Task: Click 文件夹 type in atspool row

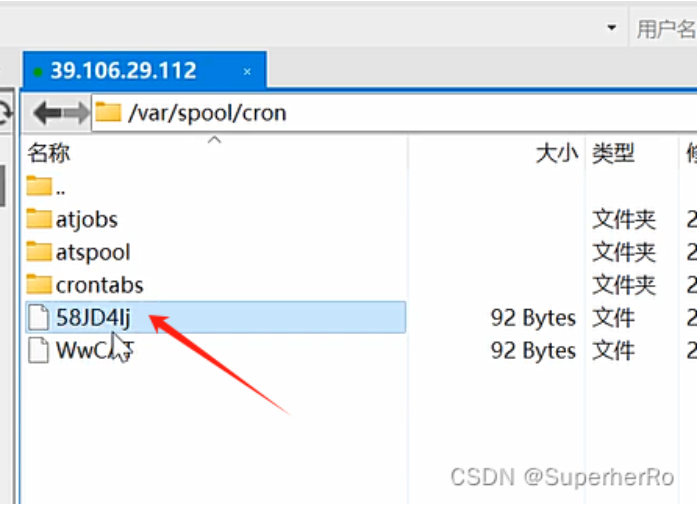Action: click(624, 252)
